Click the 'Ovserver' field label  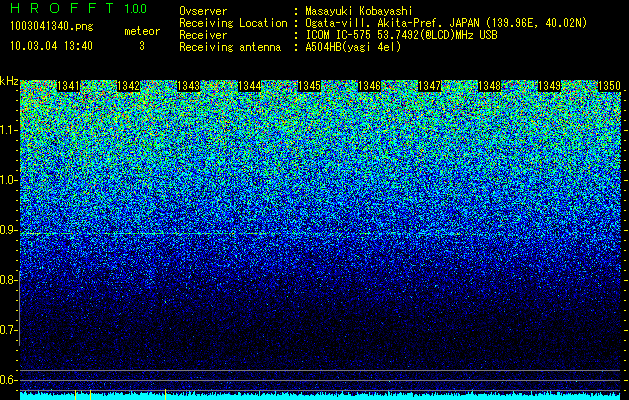pyautogui.click(x=203, y=11)
